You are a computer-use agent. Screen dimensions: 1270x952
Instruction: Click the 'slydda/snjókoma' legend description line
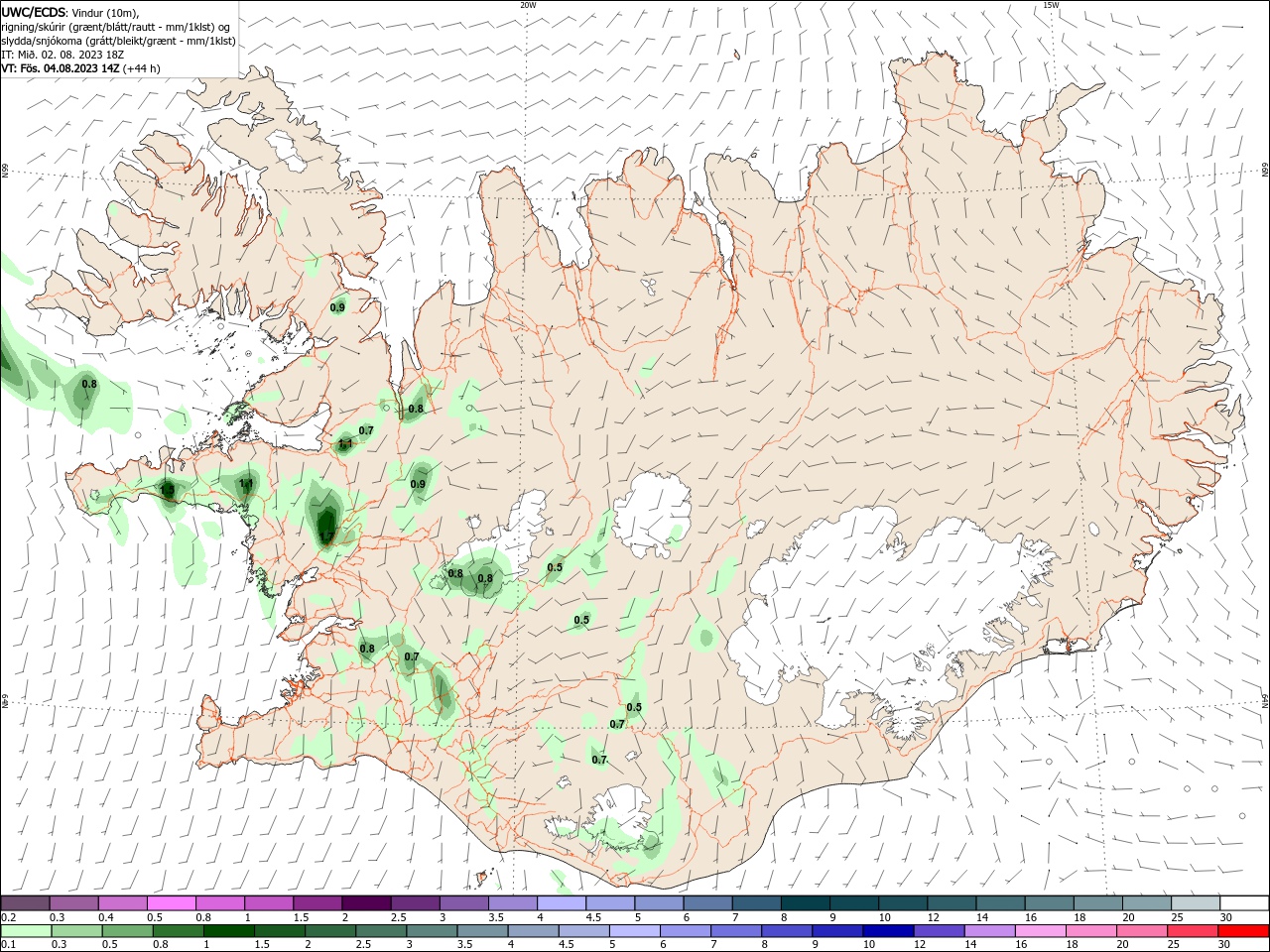tap(118, 41)
